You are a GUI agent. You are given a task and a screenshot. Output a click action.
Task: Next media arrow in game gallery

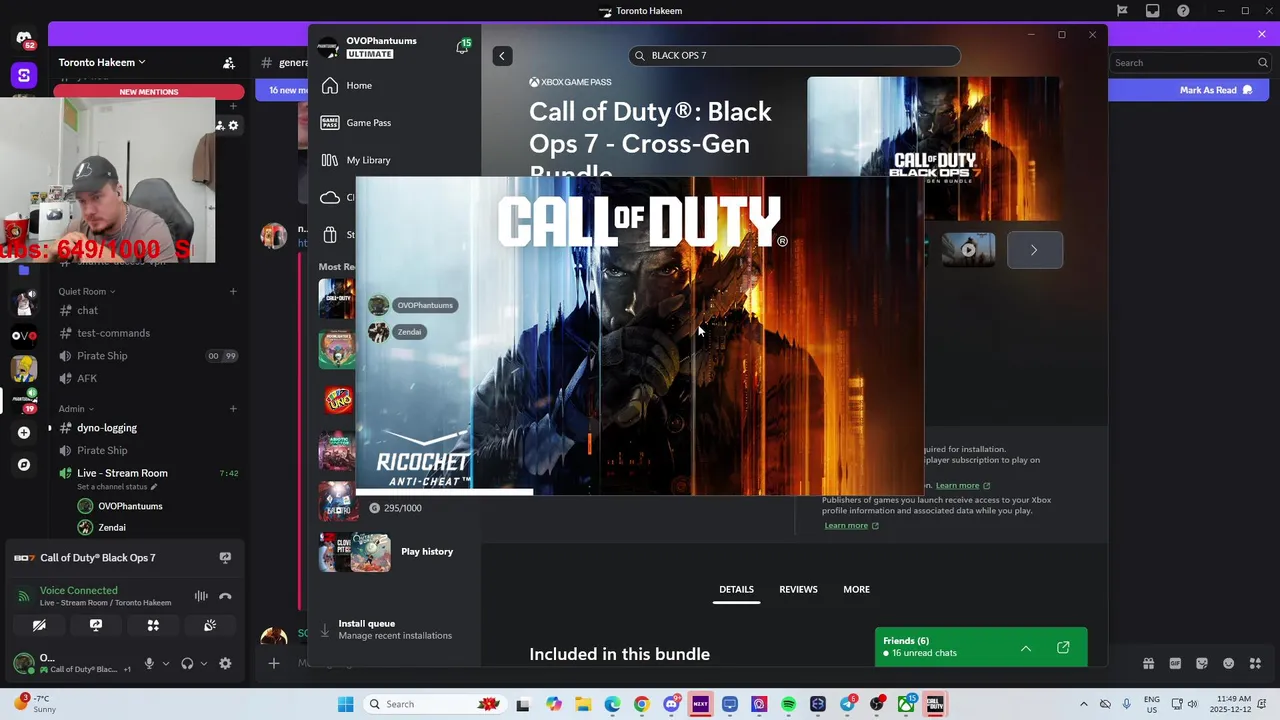(x=1034, y=250)
